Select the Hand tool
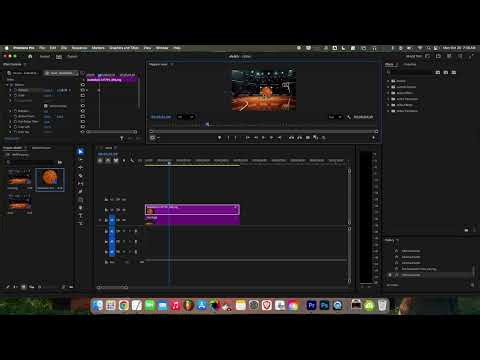The image size is (480, 360). (x=80, y=208)
